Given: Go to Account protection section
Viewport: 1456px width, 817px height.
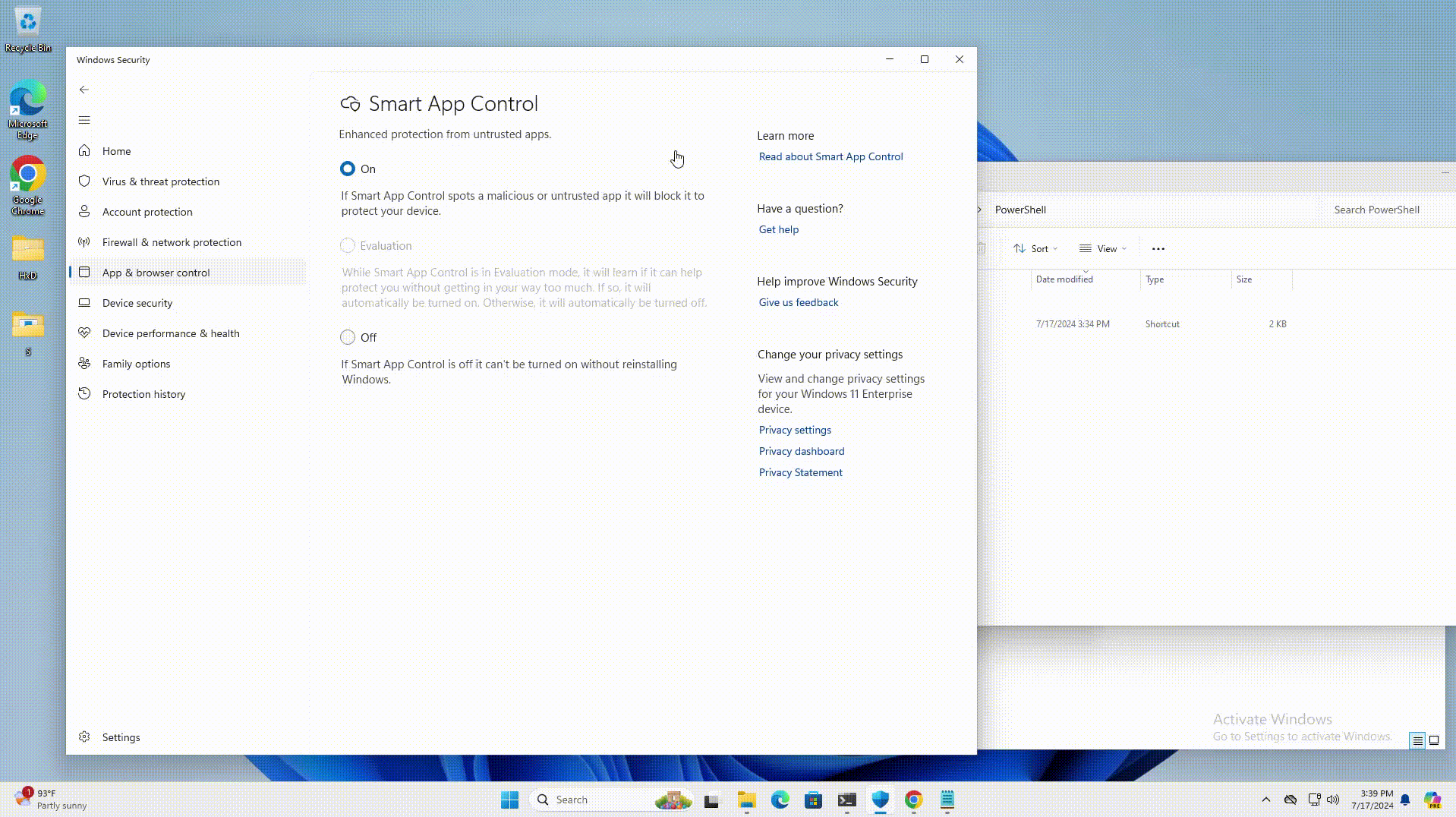Looking at the screenshot, I should [147, 212].
